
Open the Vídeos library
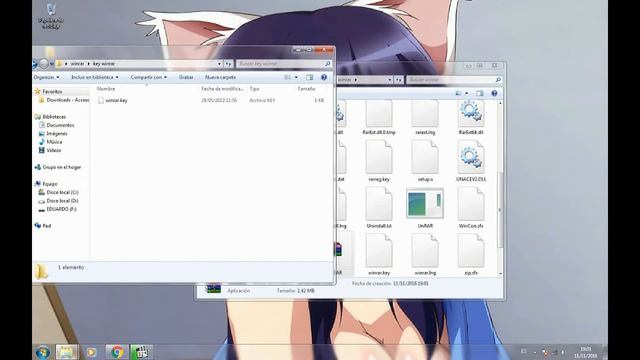pos(53,150)
